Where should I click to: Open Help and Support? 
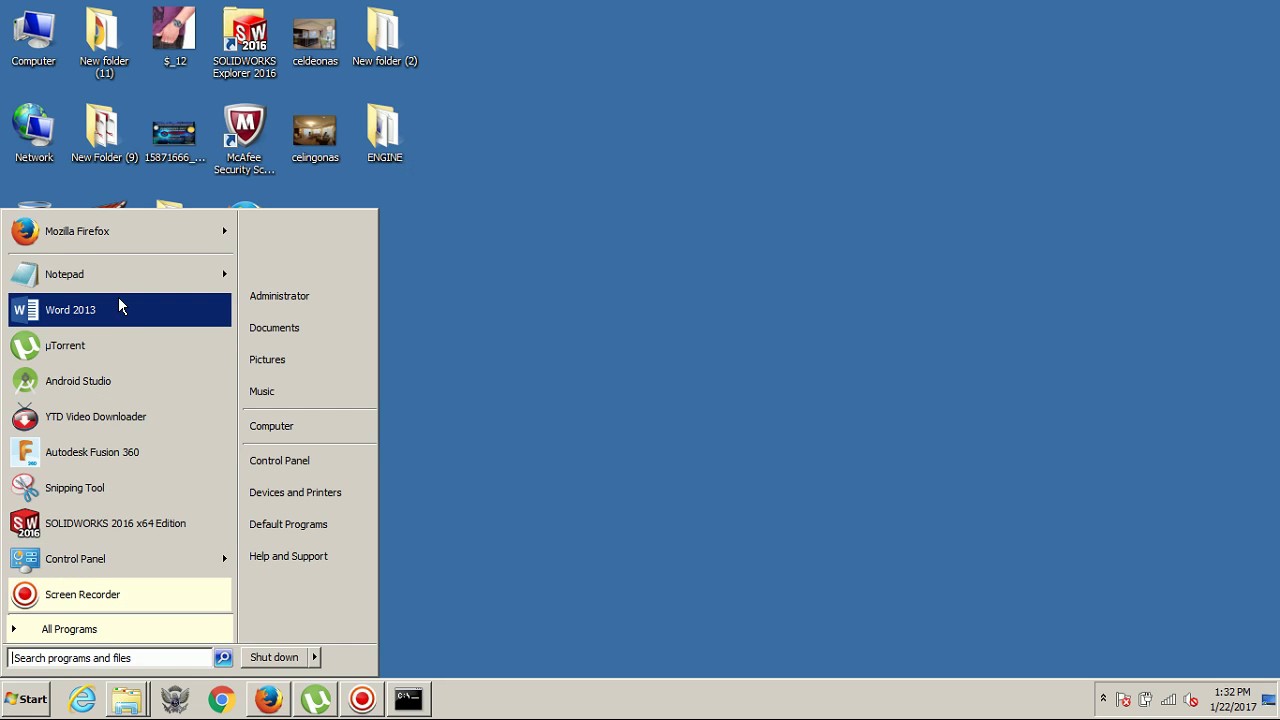[288, 557]
